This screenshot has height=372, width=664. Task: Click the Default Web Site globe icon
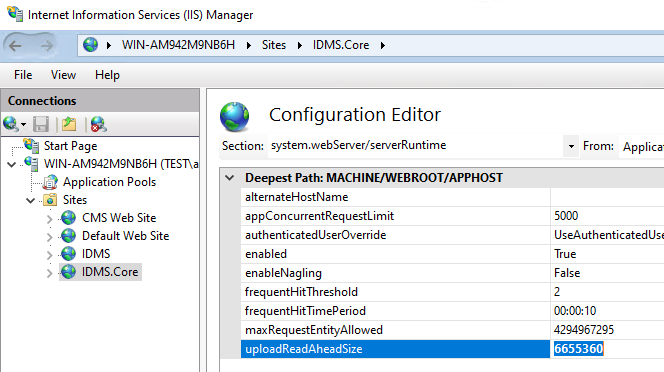point(69,236)
